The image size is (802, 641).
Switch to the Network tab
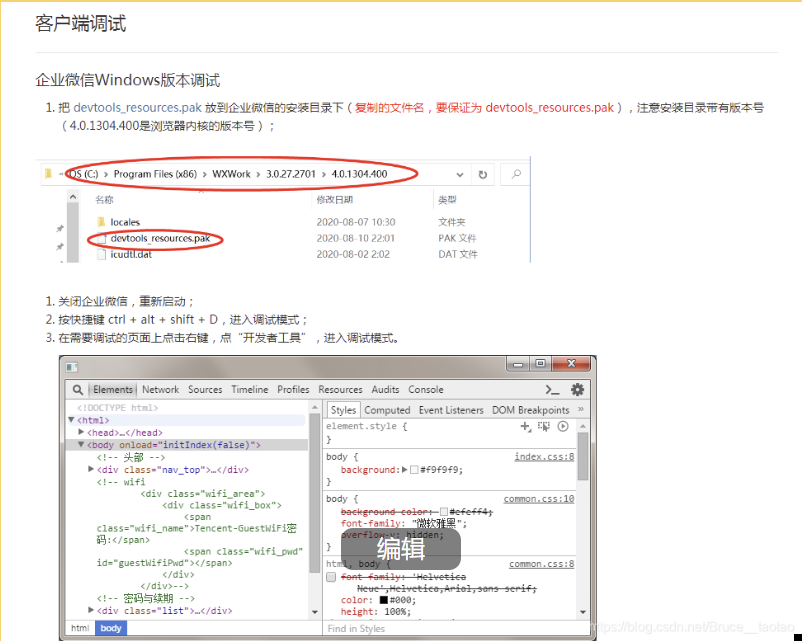(x=161, y=390)
